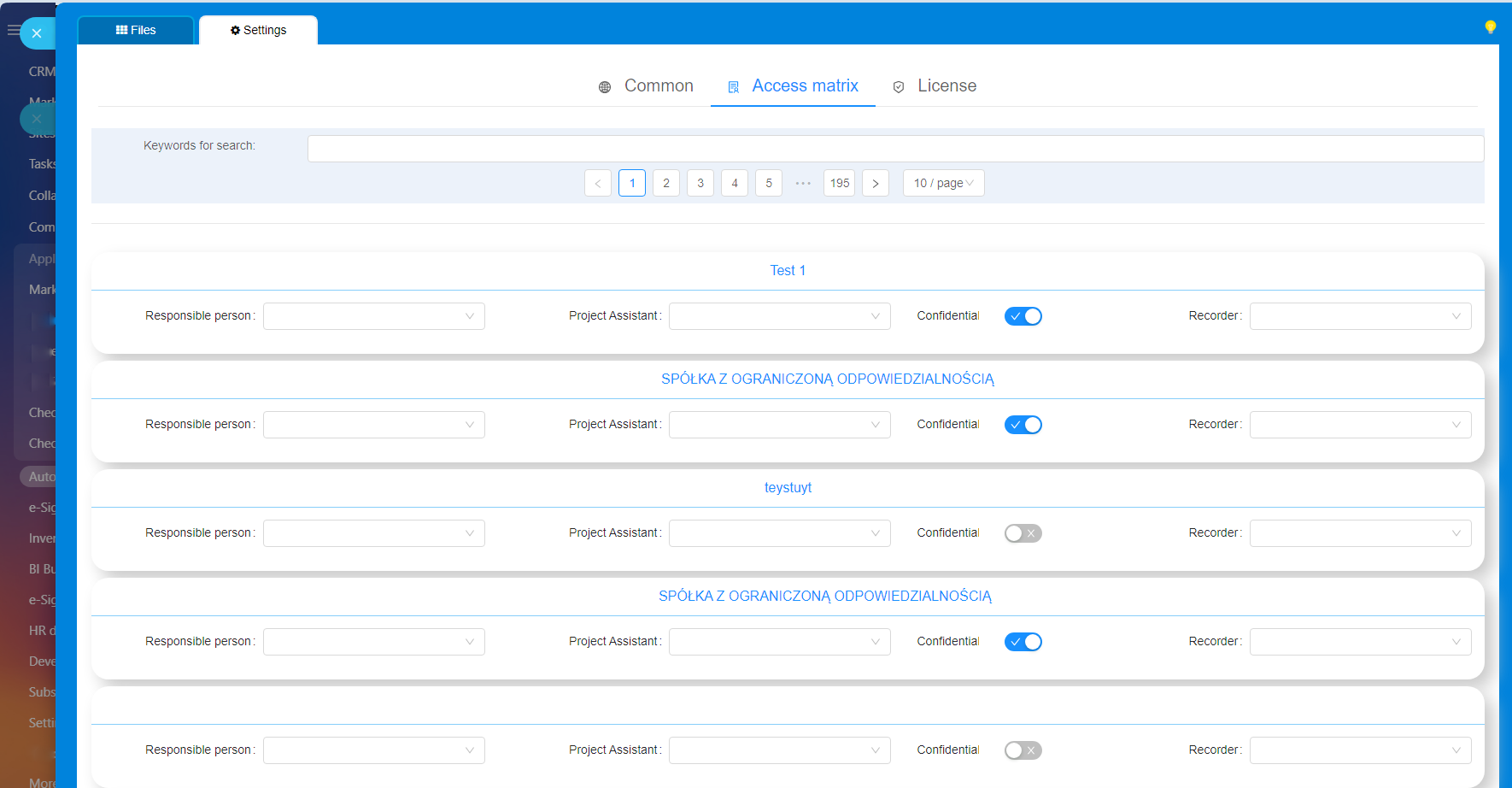The height and width of the screenshot is (788, 1512).
Task: Open Responsible person dropdown for Test 1
Action: [x=374, y=316]
